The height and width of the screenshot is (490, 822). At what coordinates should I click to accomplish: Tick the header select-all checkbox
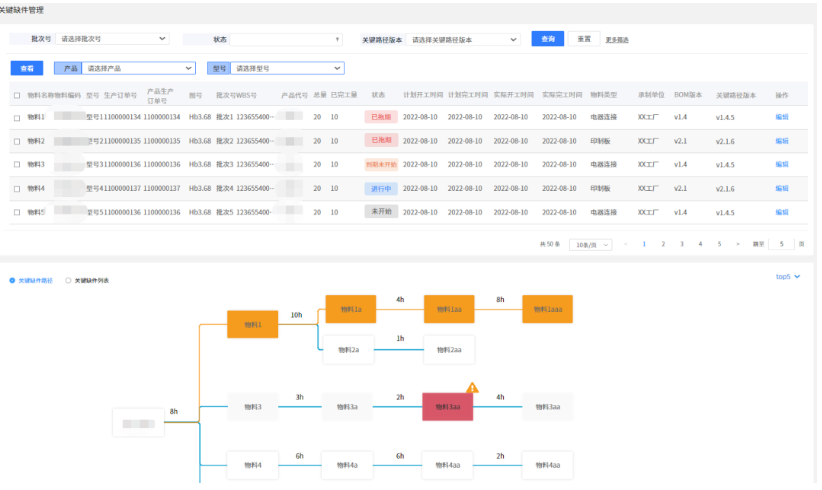point(17,95)
